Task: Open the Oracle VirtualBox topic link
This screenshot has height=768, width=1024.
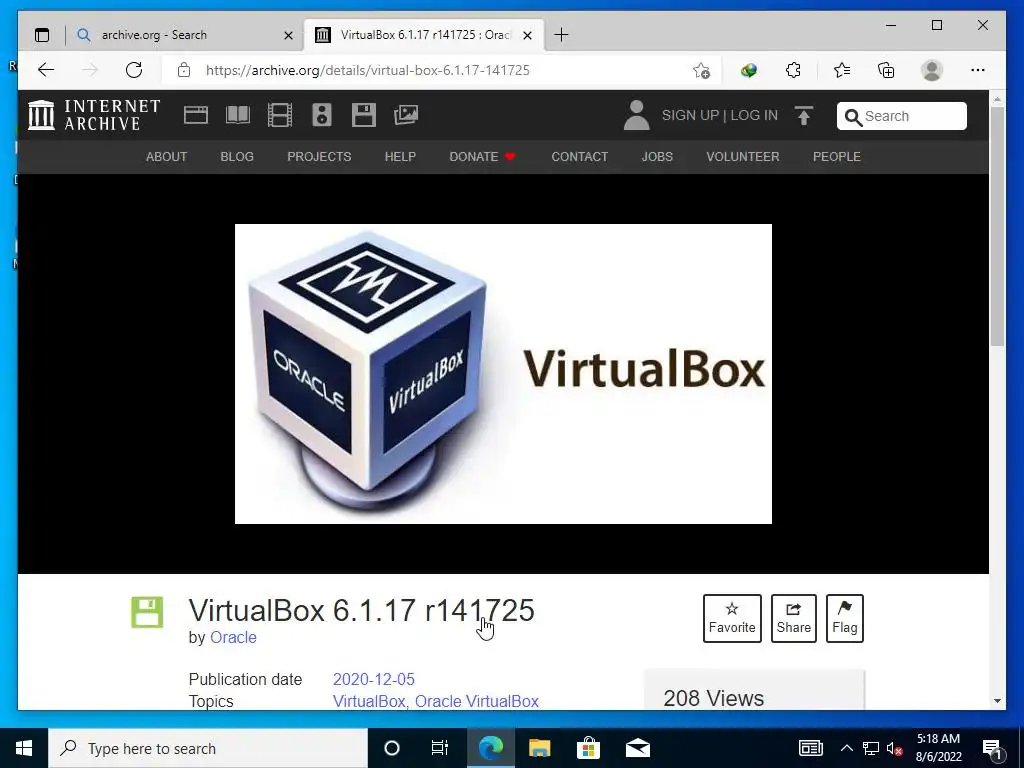Action: (x=477, y=701)
